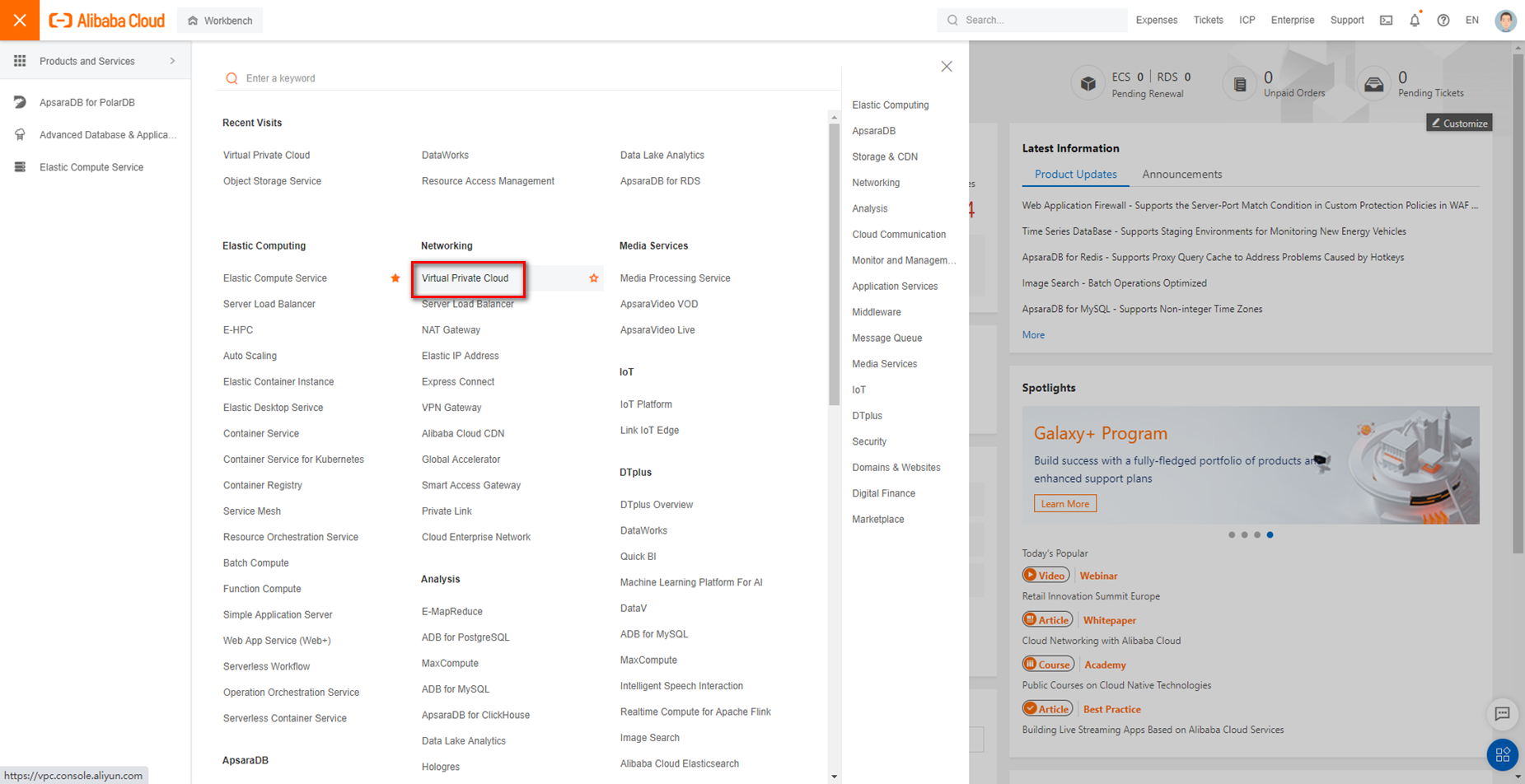Click the ECS RDS cube icon
Screen dimensions: 1525x784
1088,84
